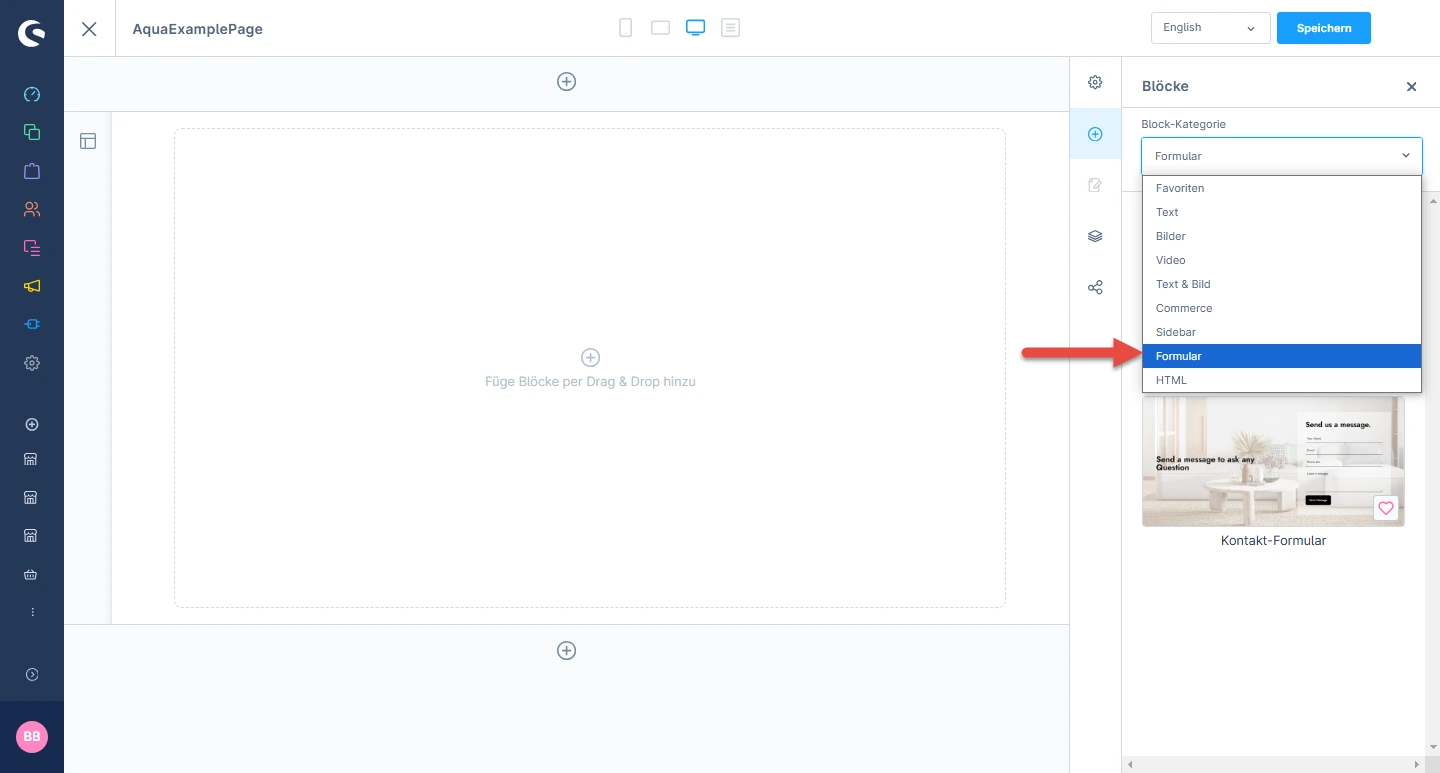This screenshot has height=773, width=1440.
Task: Open the English language dropdown
Action: pos(1210,28)
